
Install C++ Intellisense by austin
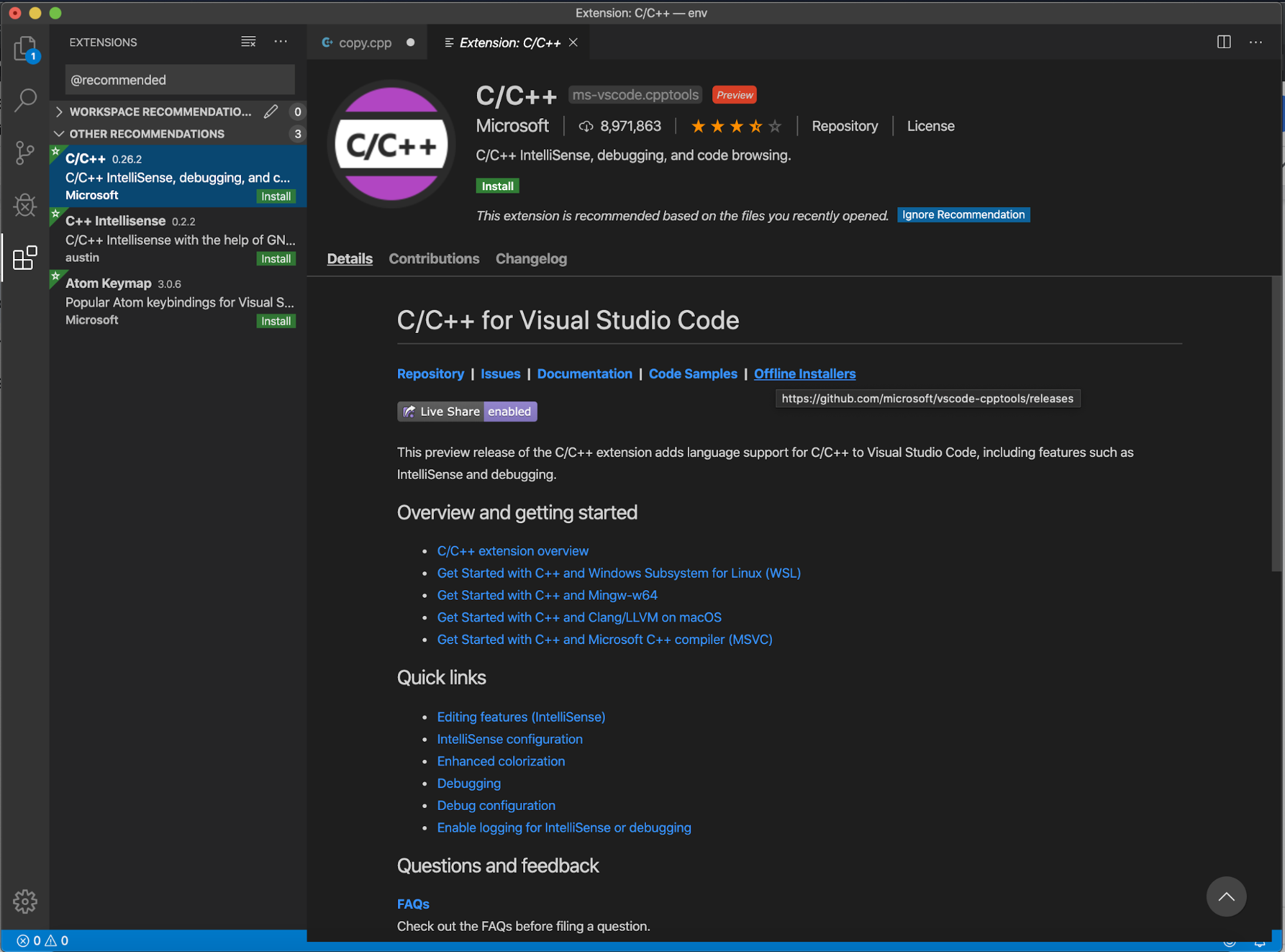(276, 258)
